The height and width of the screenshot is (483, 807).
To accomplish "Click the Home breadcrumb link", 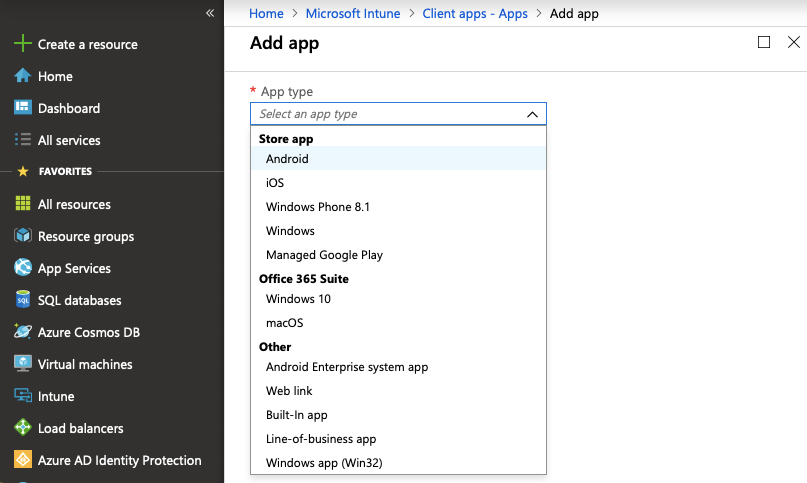I will click(x=266, y=13).
